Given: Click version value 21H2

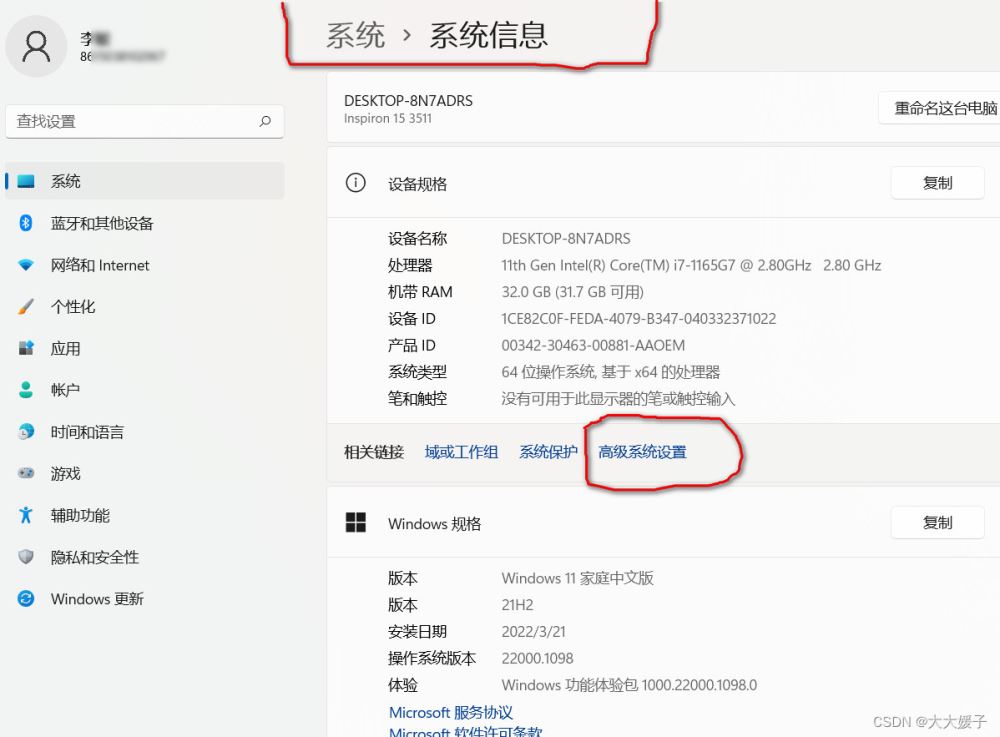Looking at the screenshot, I should click(517, 605).
